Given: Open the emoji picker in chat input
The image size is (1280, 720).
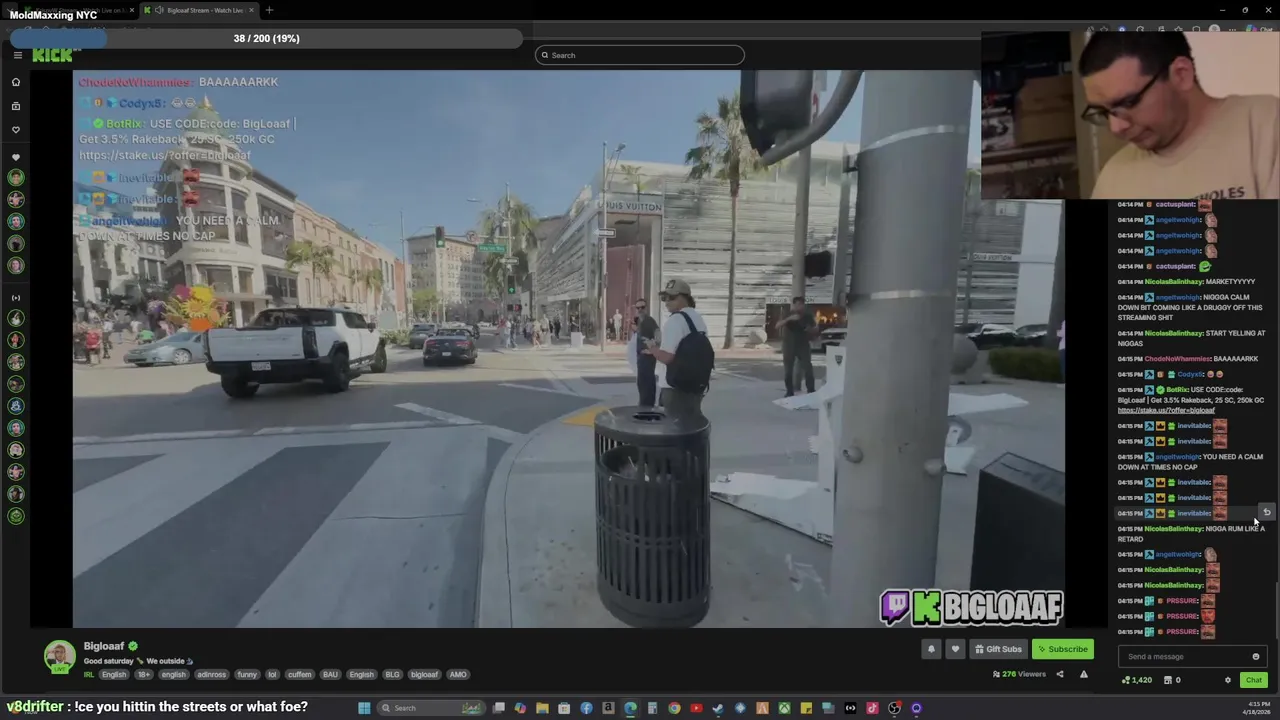Looking at the screenshot, I should (1256, 656).
